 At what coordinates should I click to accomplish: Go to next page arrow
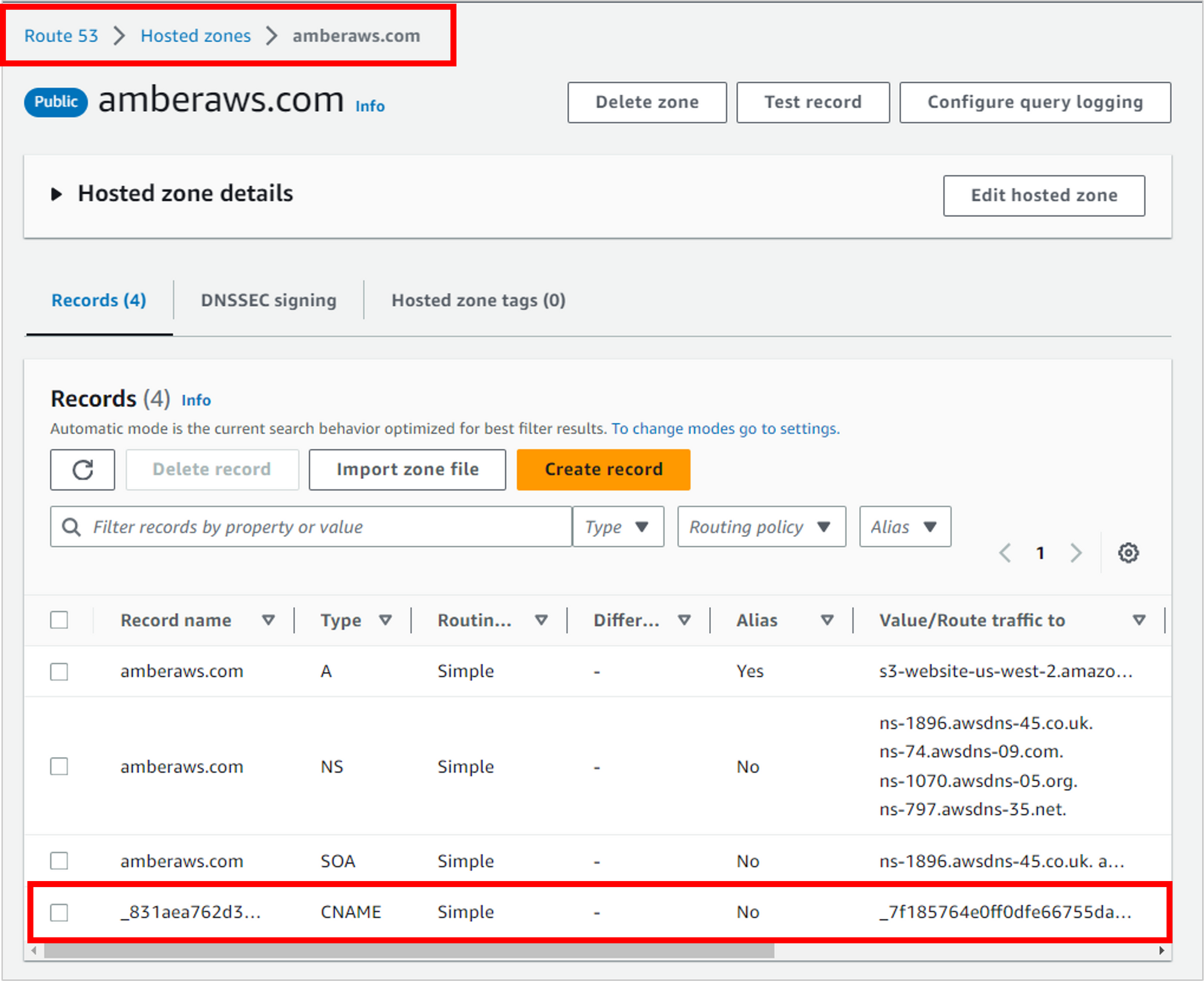pyautogui.click(x=1076, y=552)
